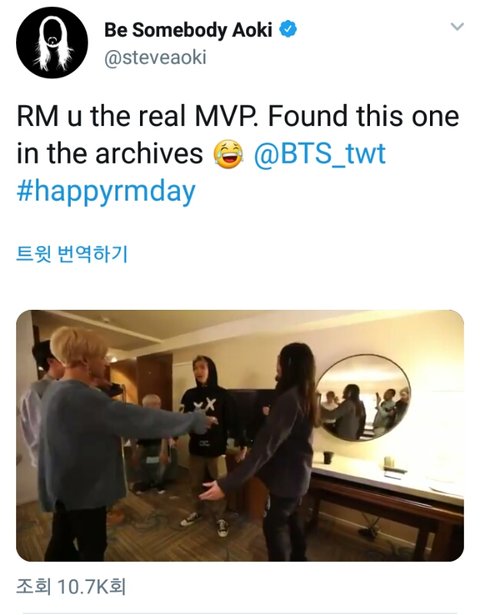This screenshot has height=615, width=480.
Task: Visit the @steveaoki handle
Action: [155, 58]
